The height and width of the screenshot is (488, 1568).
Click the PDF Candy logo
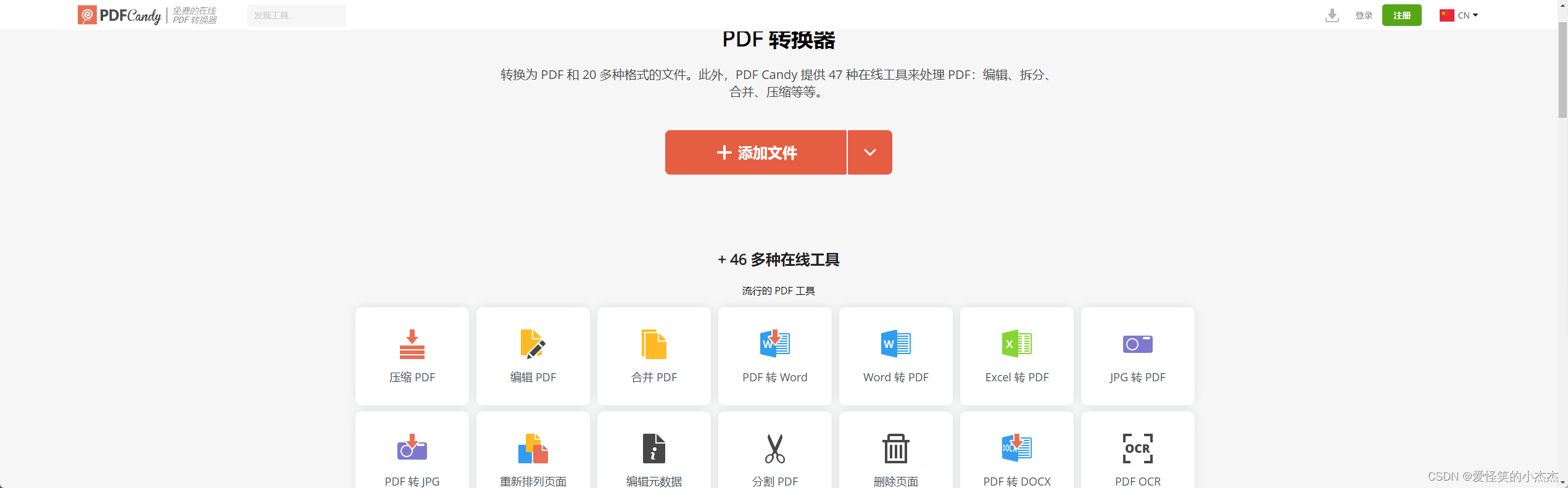pyautogui.click(x=119, y=15)
